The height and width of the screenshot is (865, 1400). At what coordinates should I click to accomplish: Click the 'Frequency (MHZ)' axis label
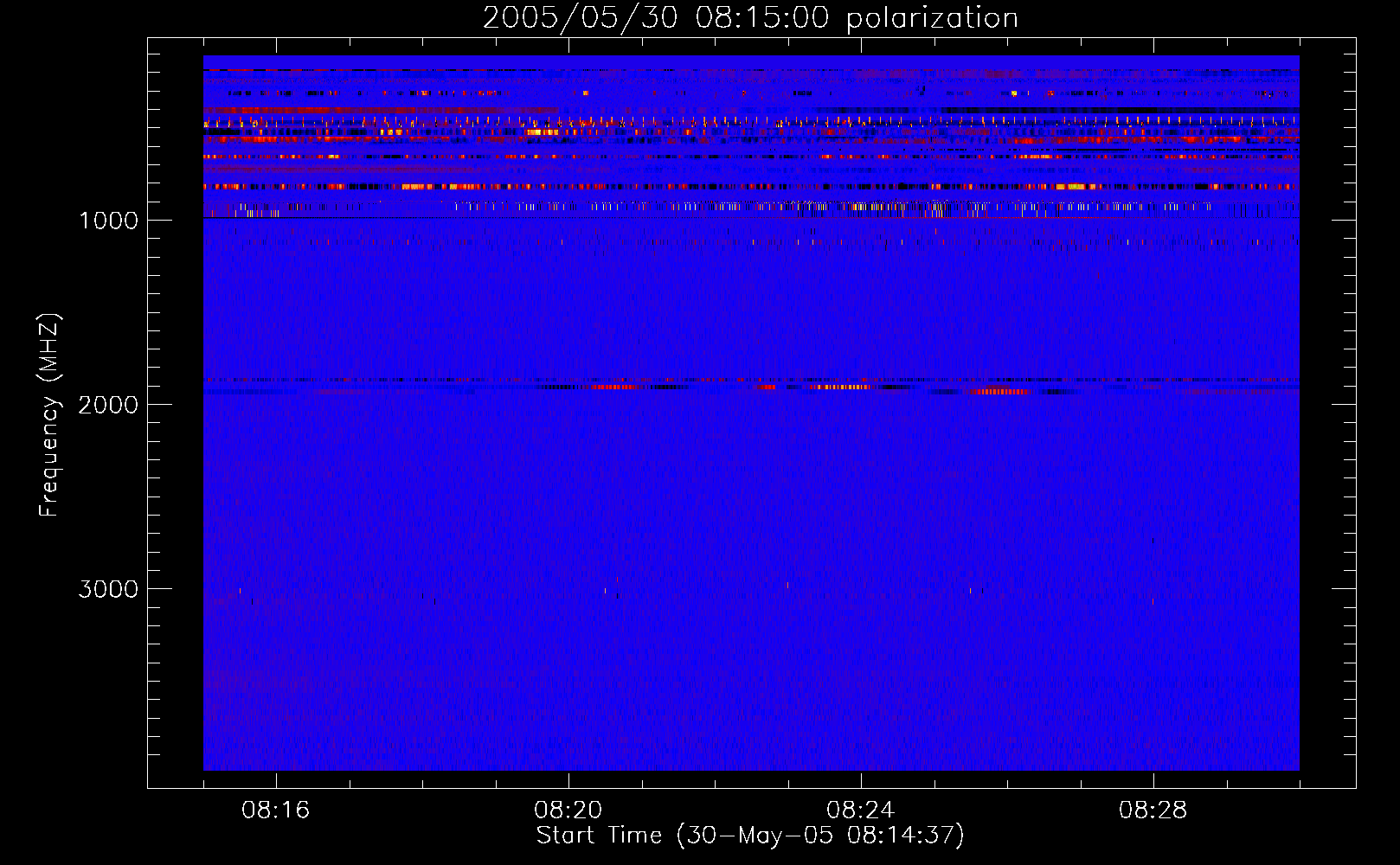point(49,415)
